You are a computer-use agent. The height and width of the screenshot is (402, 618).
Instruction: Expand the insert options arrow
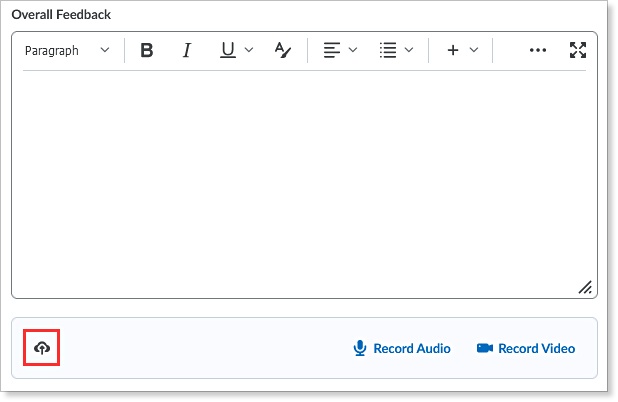point(474,50)
